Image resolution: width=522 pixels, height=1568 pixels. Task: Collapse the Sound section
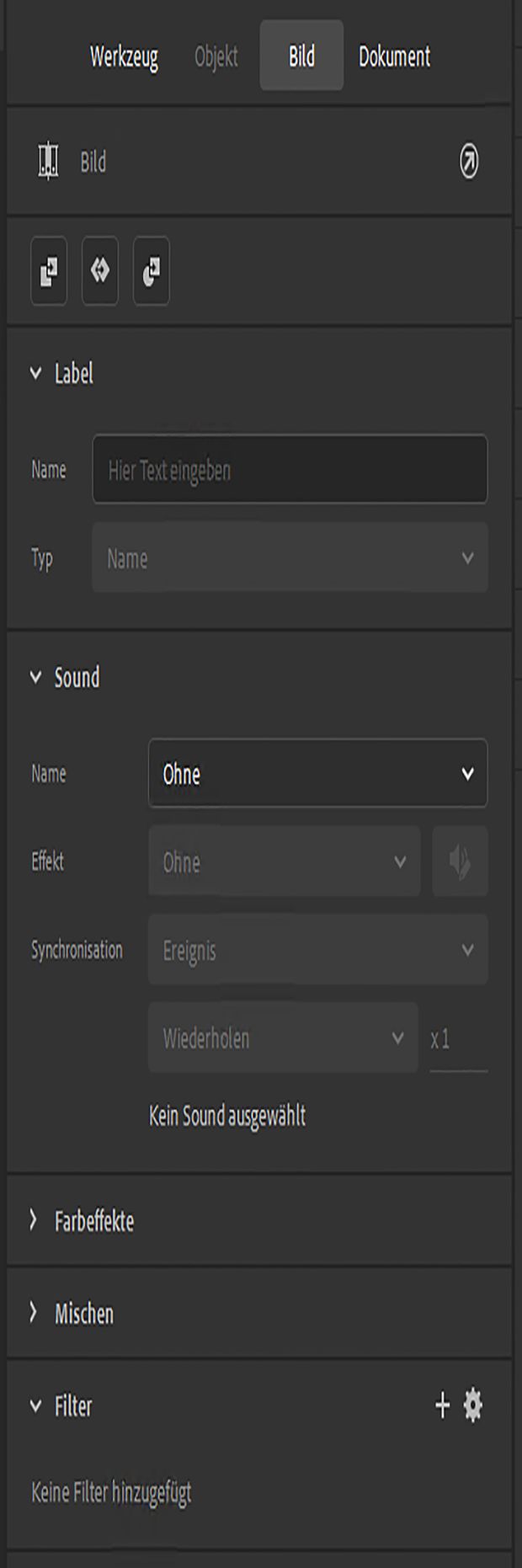[x=35, y=677]
